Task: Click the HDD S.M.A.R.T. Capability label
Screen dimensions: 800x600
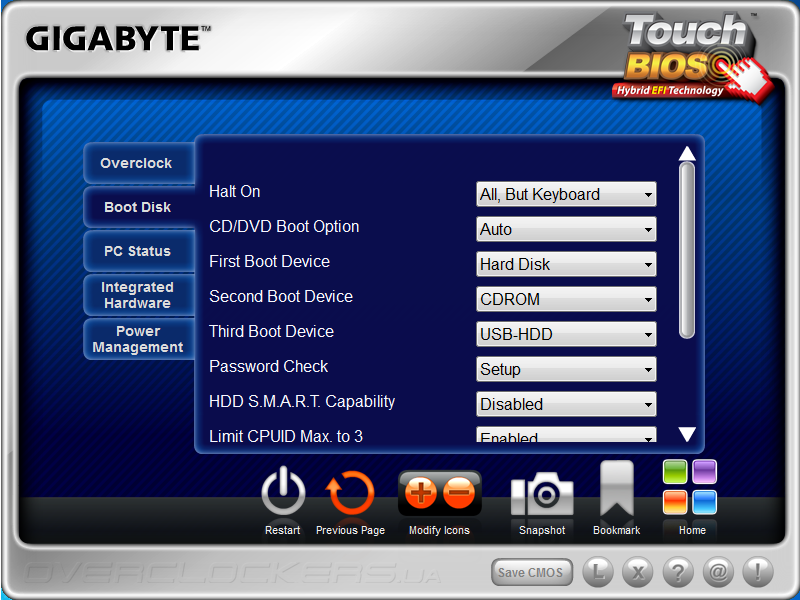Action: pos(302,402)
